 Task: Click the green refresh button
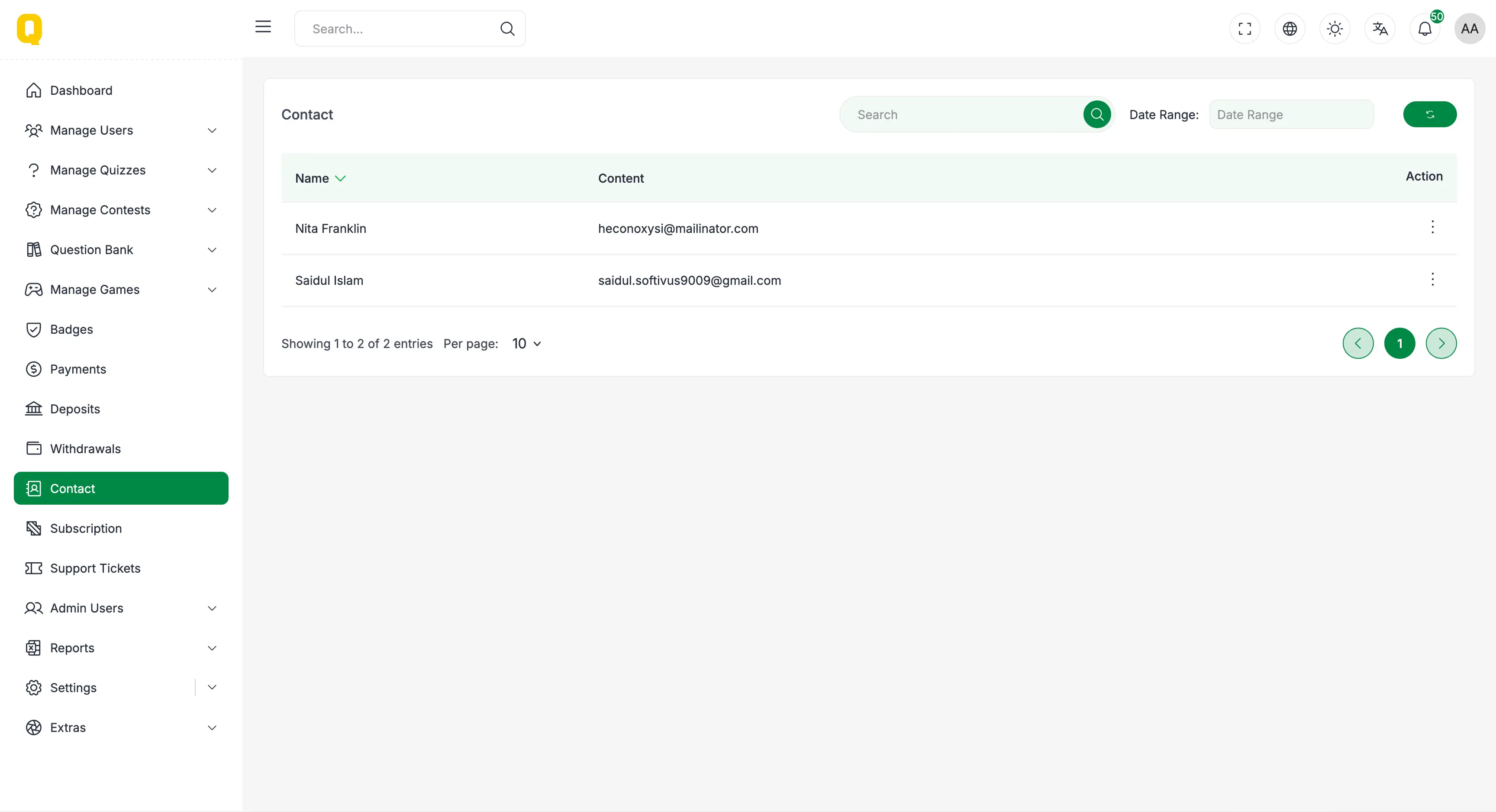tap(1429, 114)
